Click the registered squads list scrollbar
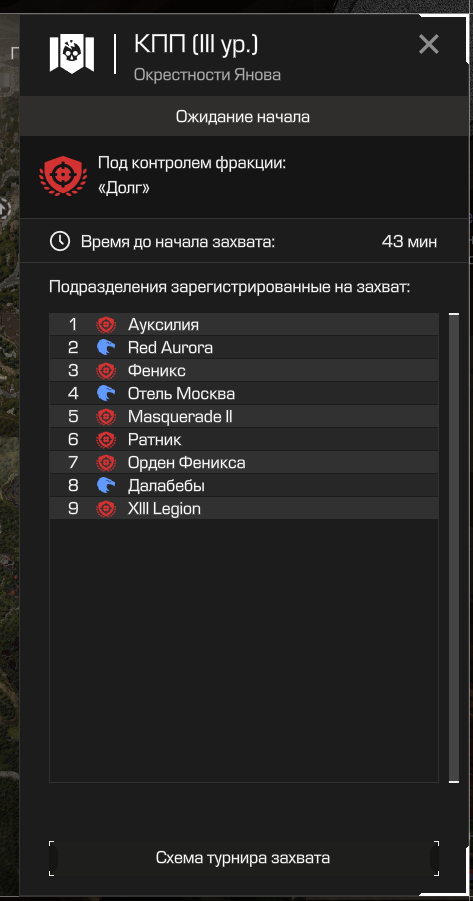Viewport: 473px width, 901px height. coord(454,548)
